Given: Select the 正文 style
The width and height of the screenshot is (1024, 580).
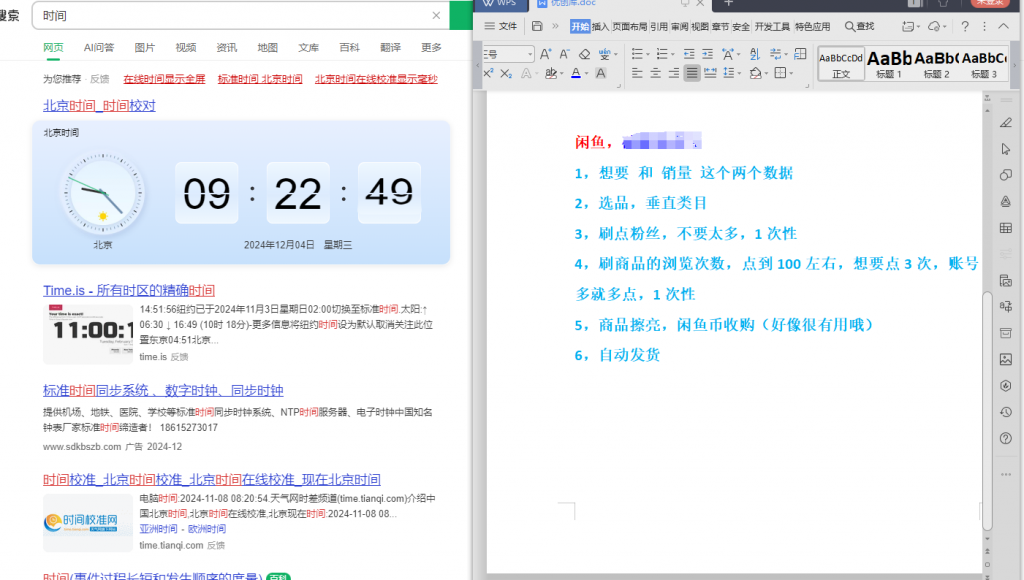Looking at the screenshot, I should (841, 64).
